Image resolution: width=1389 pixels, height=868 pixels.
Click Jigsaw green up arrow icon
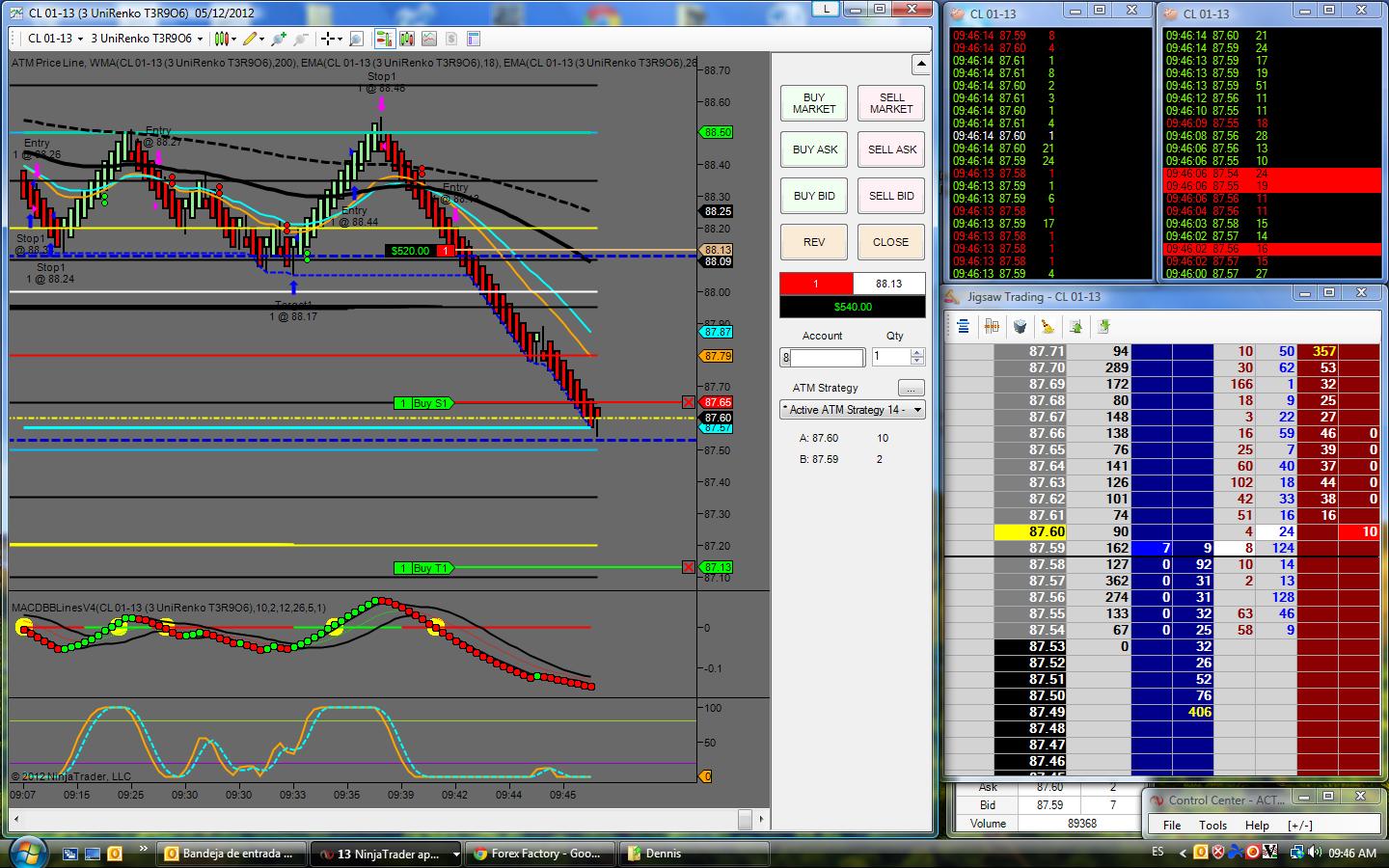pyautogui.click(x=1076, y=326)
